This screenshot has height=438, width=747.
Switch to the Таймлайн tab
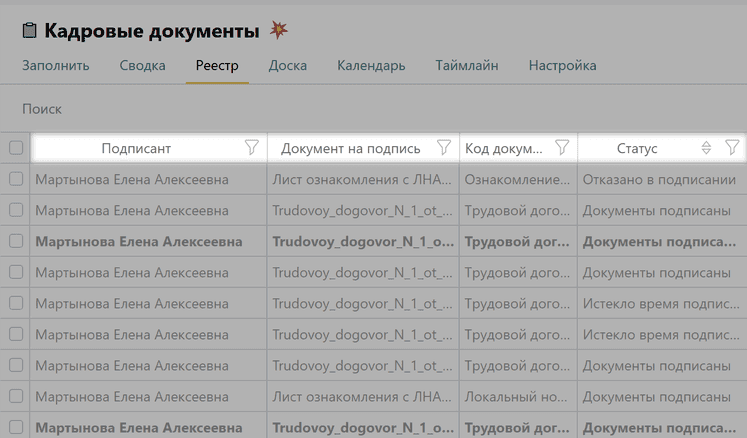tap(466, 66)
